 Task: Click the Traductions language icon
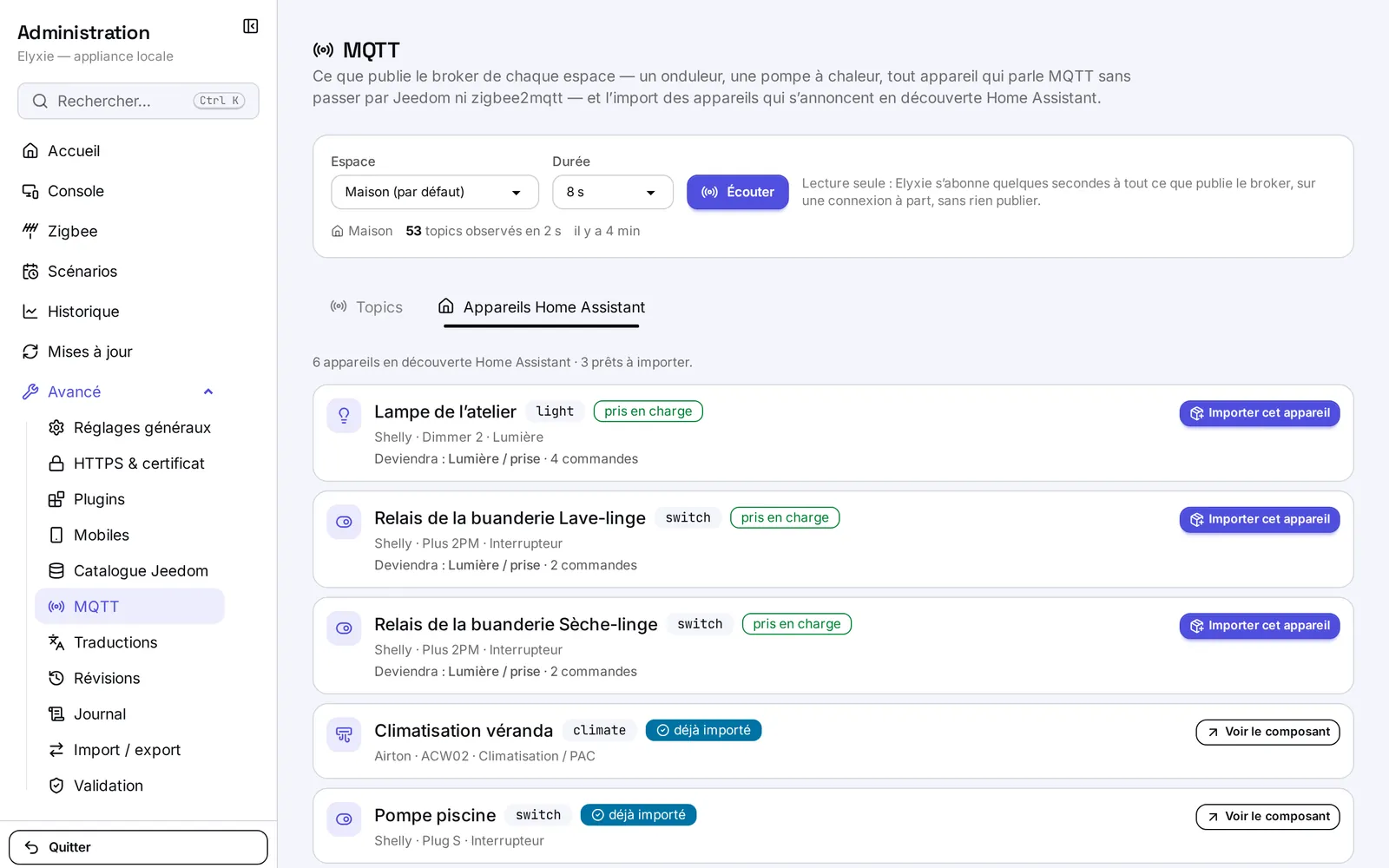[x=56, y=642]
